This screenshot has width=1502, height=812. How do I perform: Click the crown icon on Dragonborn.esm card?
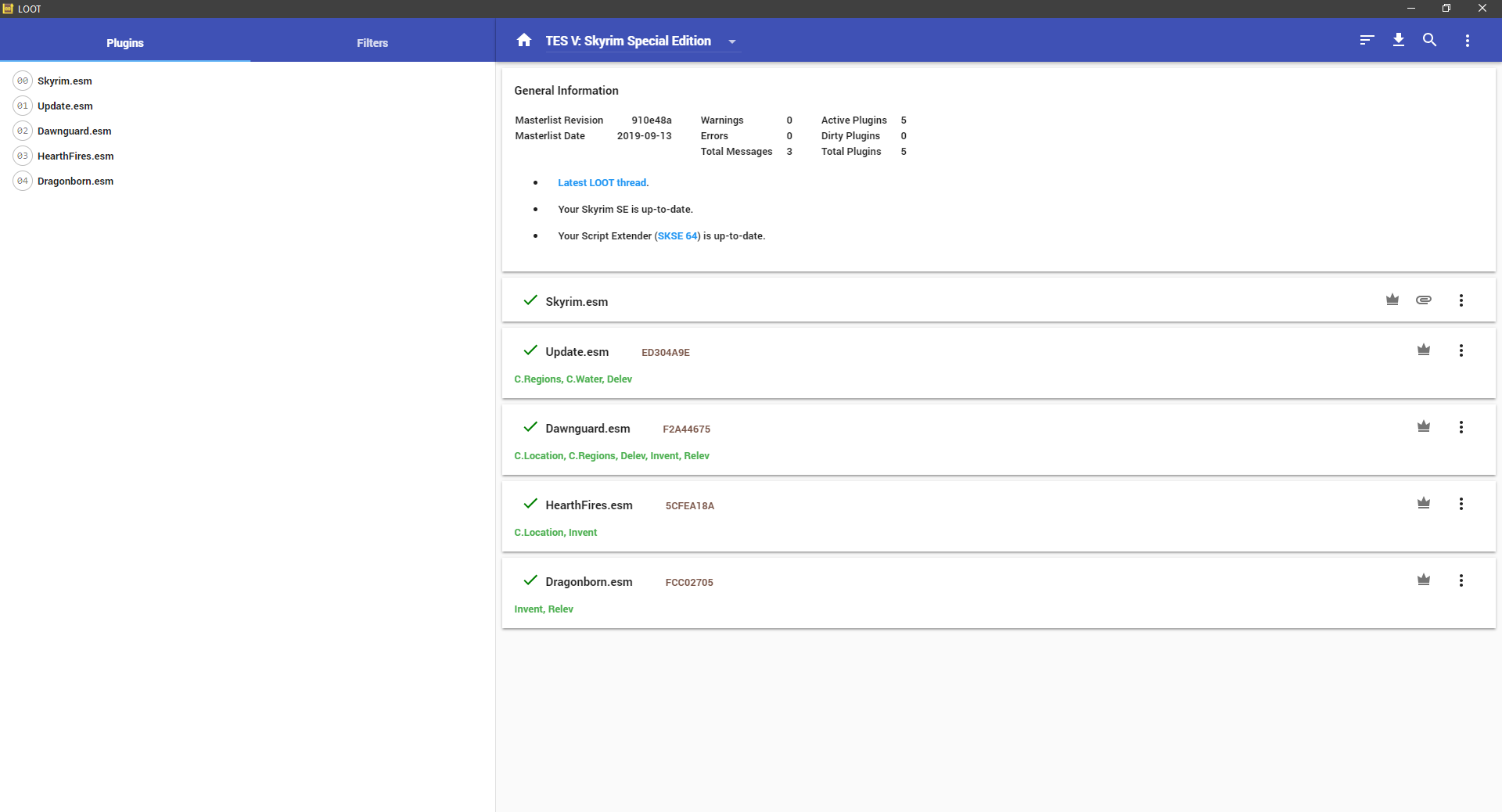pyautogui.click(x=1424, y=580)
